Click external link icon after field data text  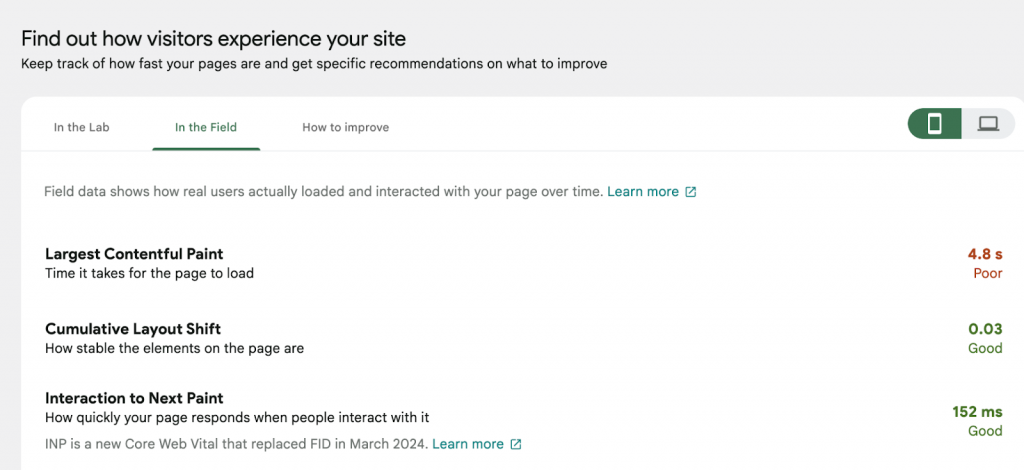pyautogui.click(x=691, y=191)
